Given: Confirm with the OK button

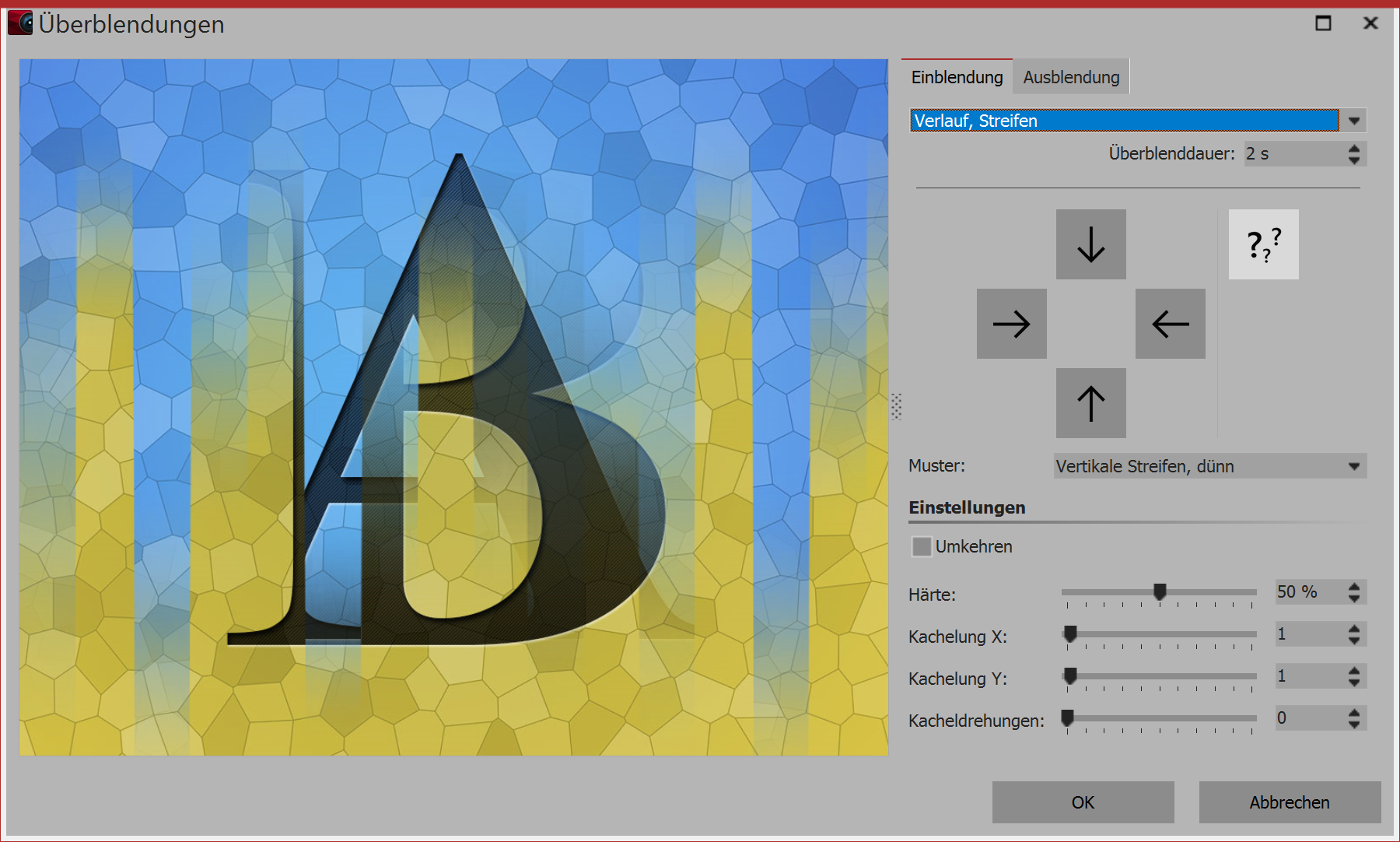Looking at the screenshot, I should coord(1083,802).
